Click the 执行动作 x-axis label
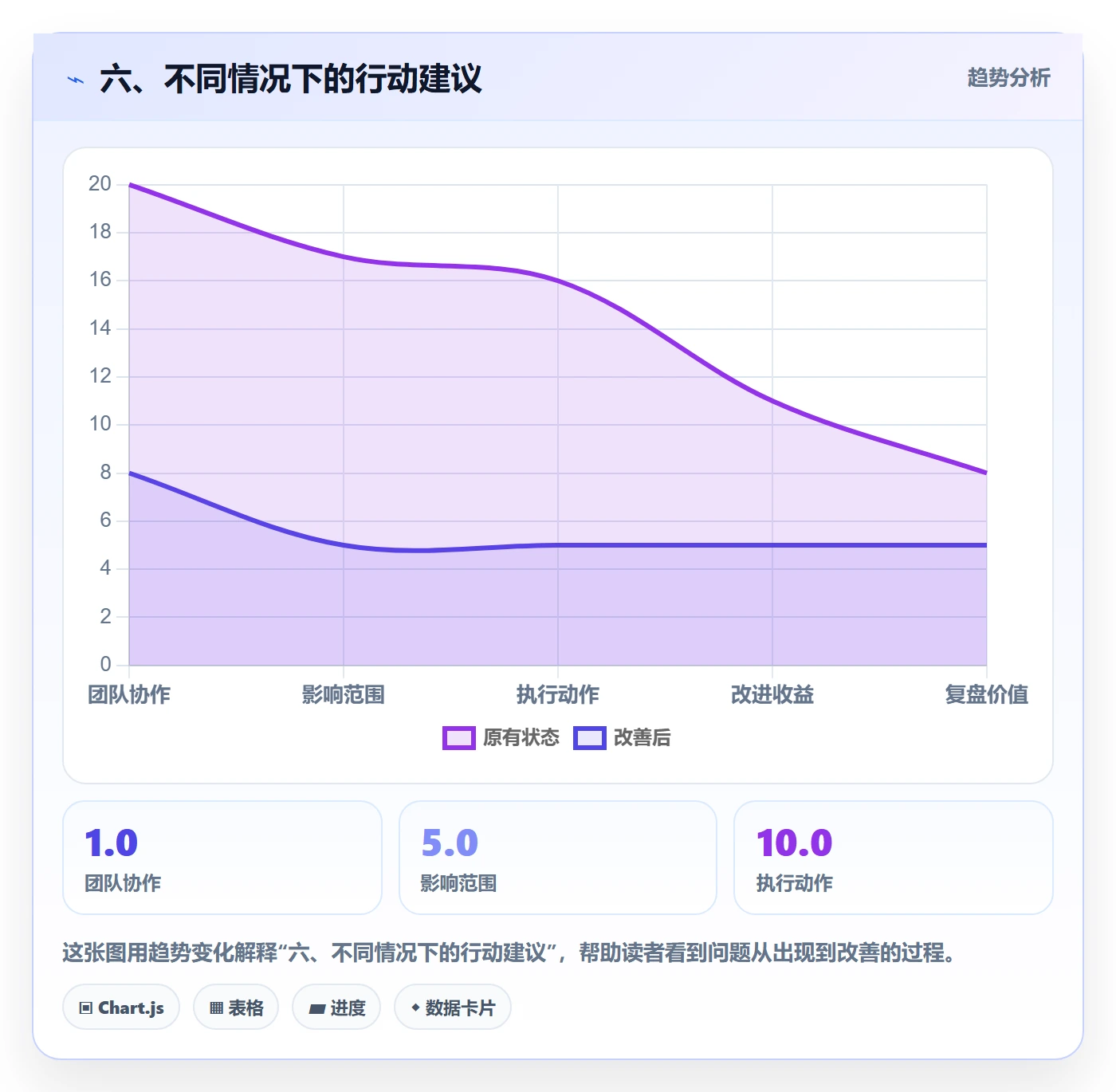This screenshot has height=1092, width=1116. click(558, 695)
